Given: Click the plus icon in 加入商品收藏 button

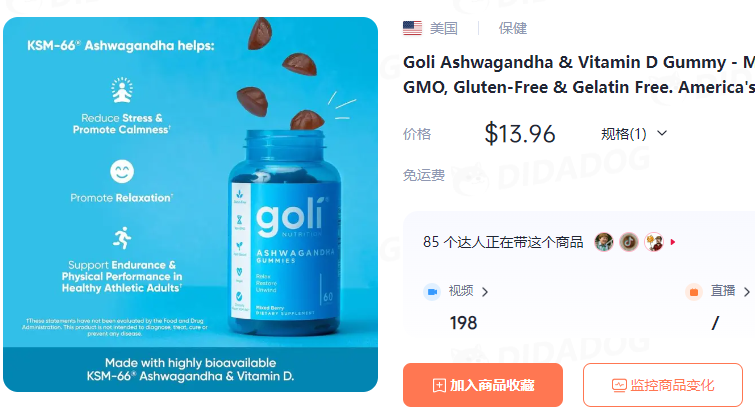Looking at the screenshot, I should click(439, 385).
